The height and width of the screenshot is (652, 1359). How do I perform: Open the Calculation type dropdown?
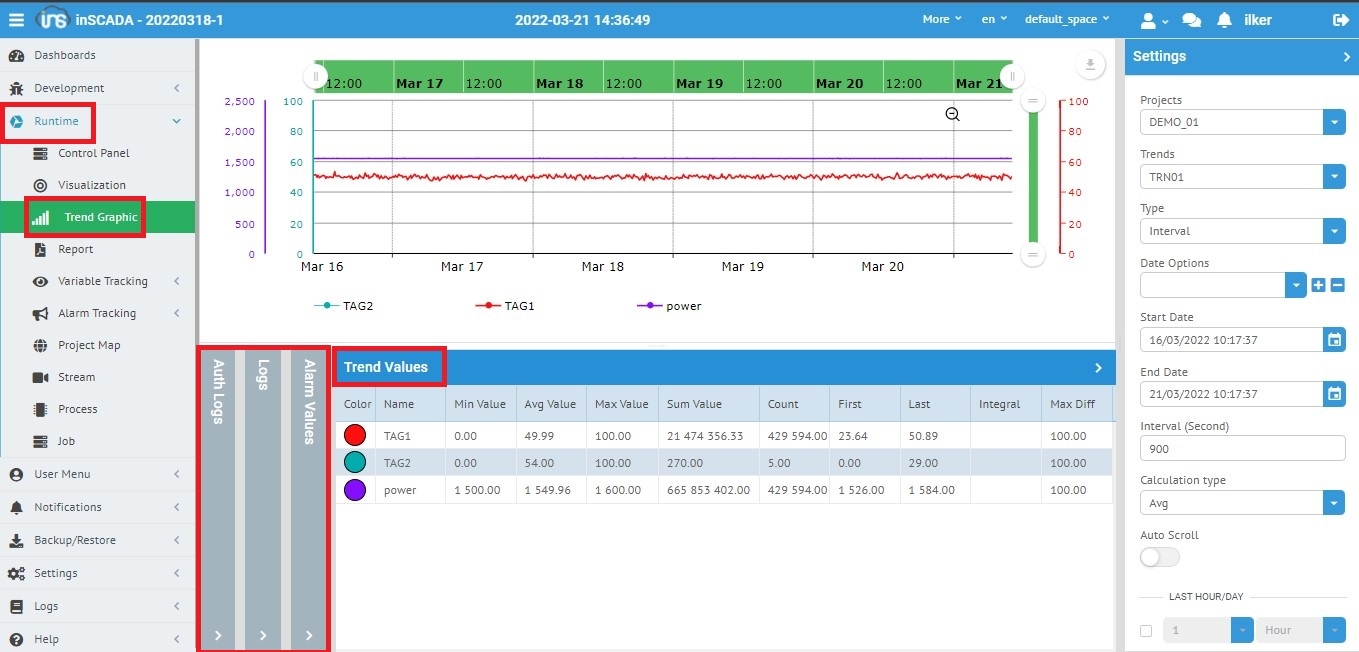click(x=1334, y=503)
